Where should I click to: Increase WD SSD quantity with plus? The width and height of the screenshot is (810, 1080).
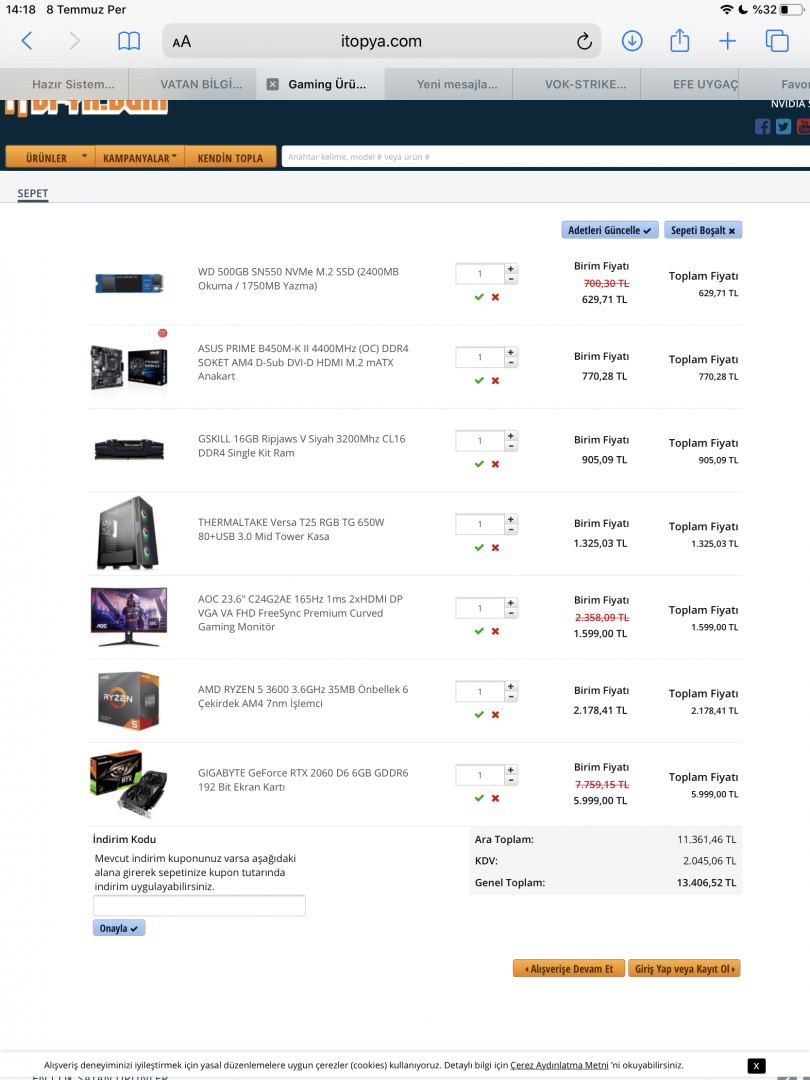(511, 269)
